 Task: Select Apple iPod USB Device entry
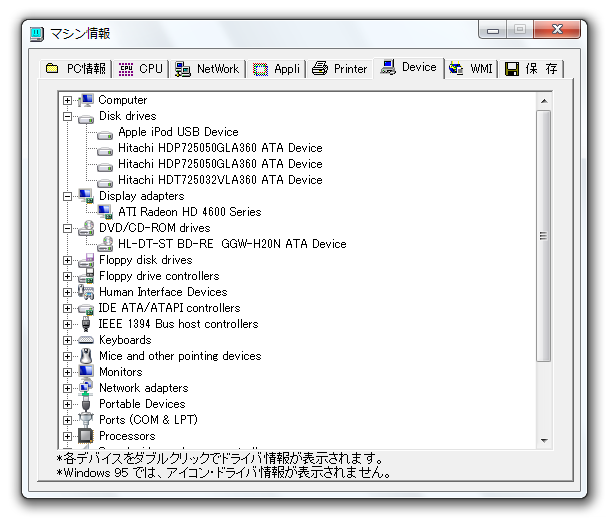click(178, 132)
